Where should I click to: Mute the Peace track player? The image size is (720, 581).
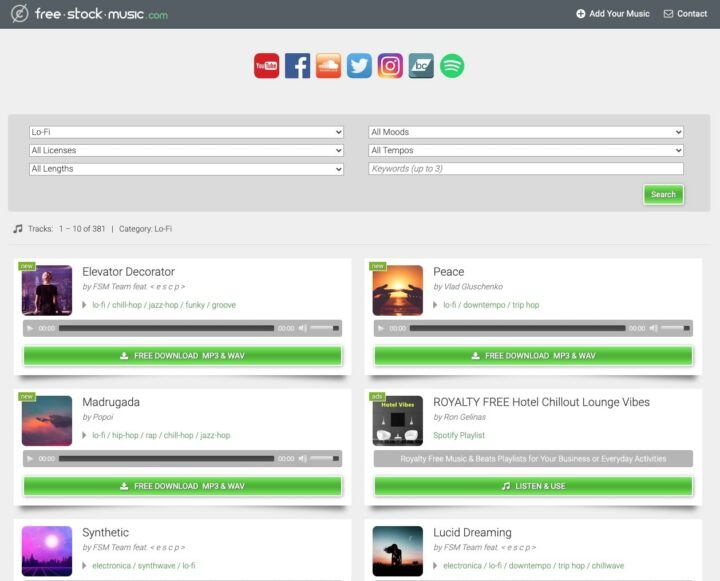point(653,328)
